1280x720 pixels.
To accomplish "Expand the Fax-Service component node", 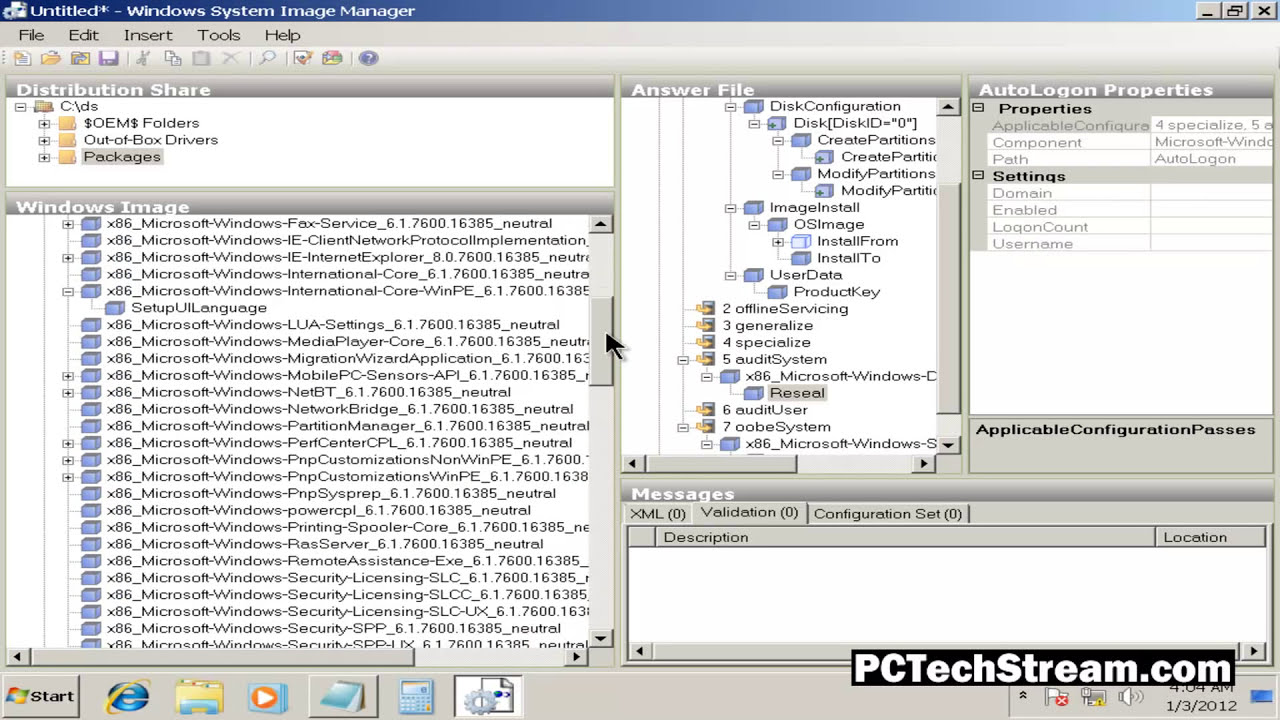I will [68, 224].
